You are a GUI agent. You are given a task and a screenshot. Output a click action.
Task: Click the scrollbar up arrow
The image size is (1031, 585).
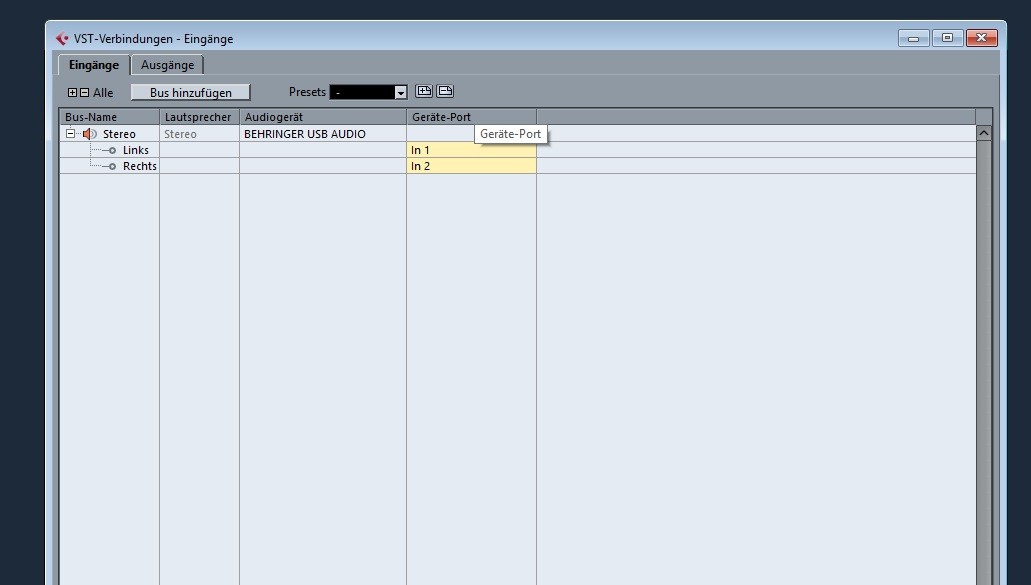984,133
